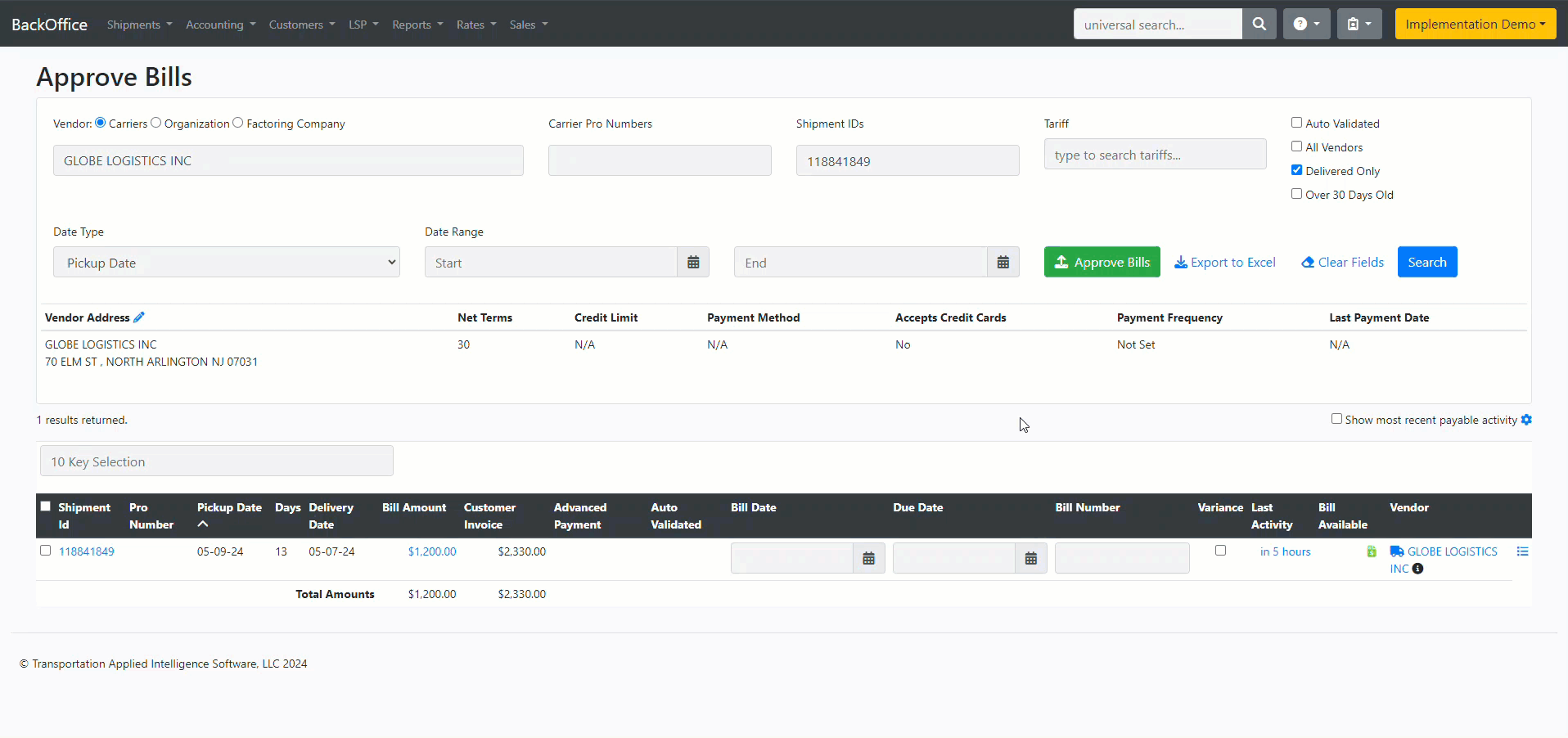Enable the Auto Validated checkbox
1568x738 pixels.
click(1296, 123)
